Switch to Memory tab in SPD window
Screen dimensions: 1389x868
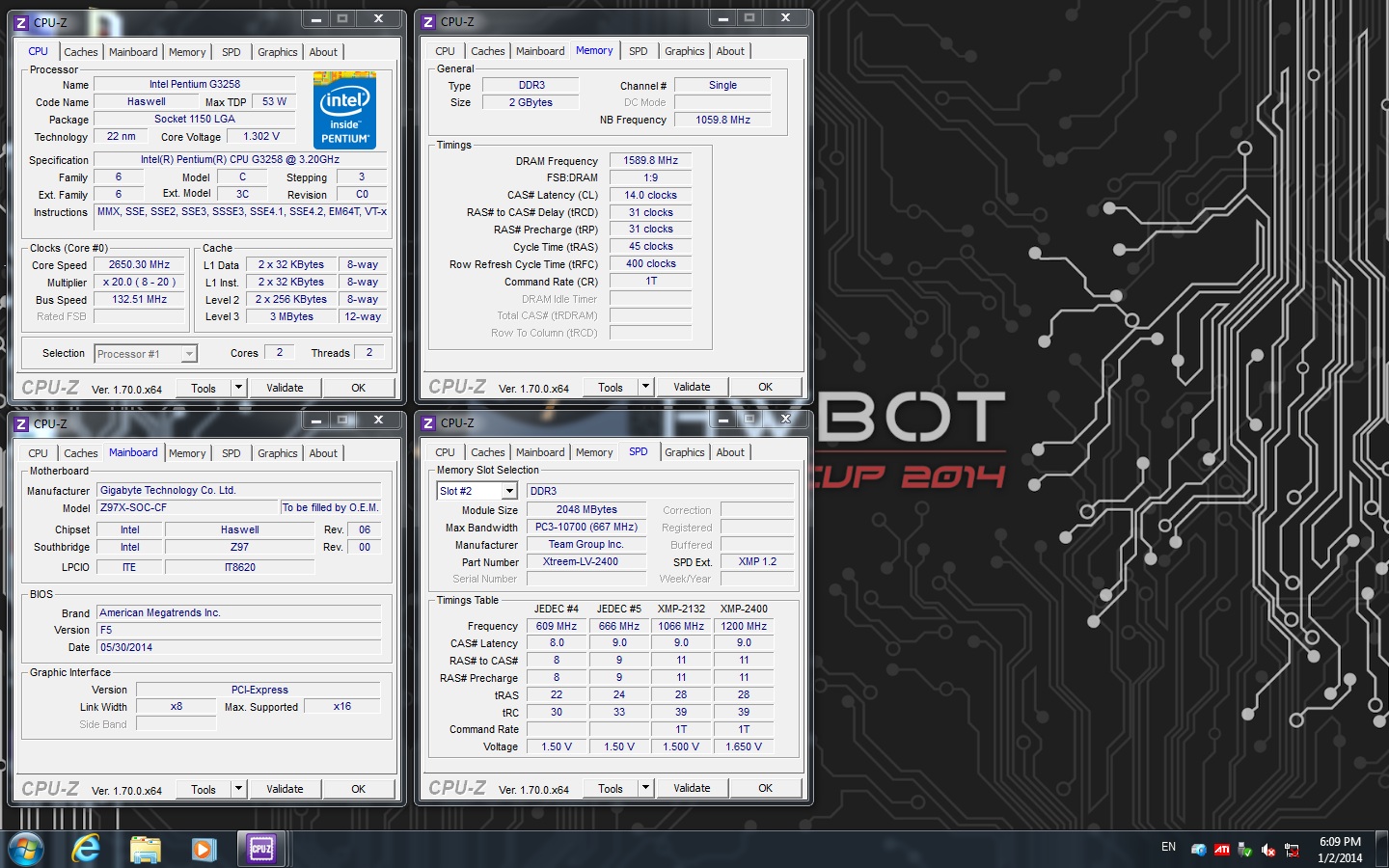coord(594,452)
